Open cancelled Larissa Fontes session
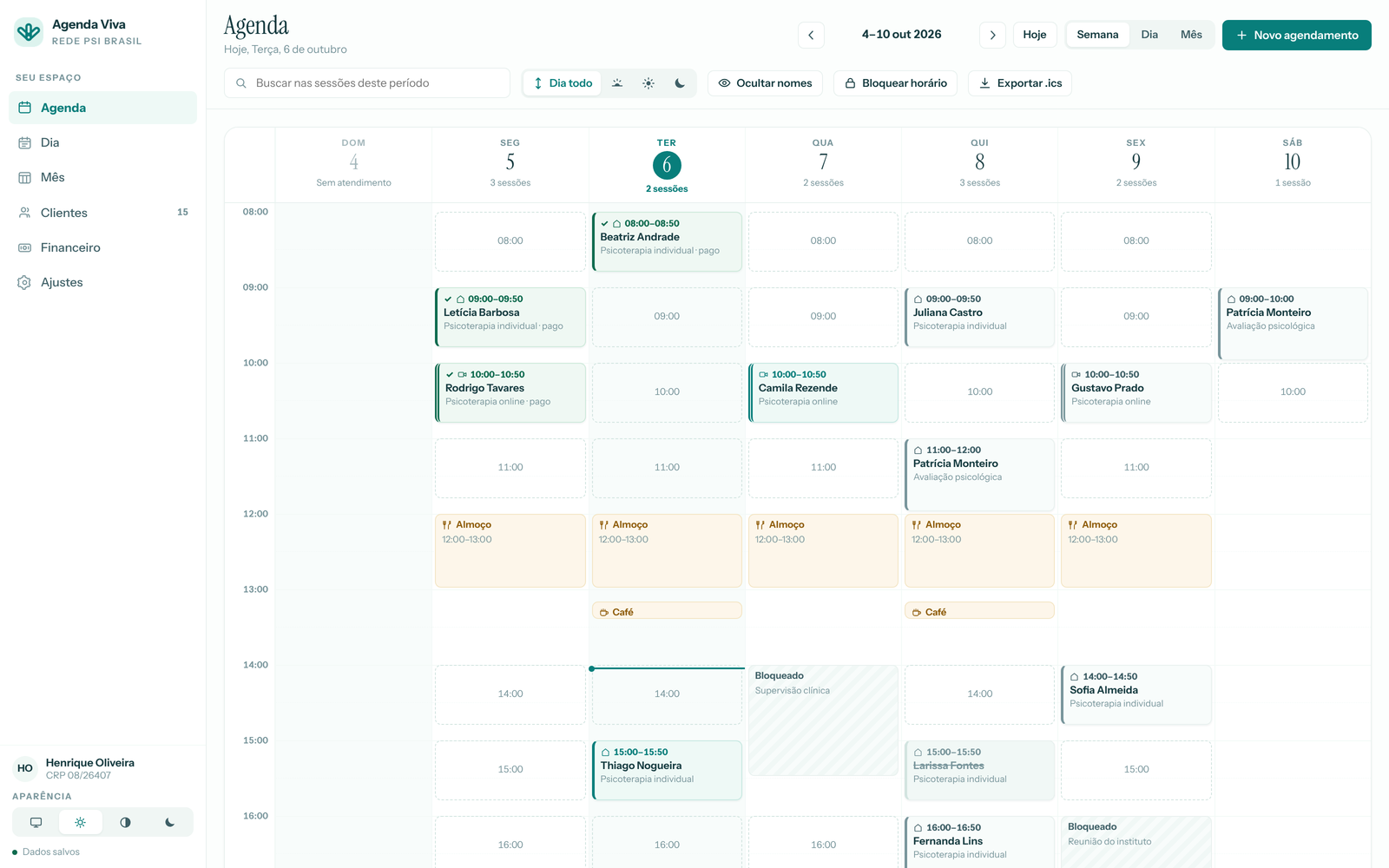Screen dimensions: 1389x868 pyautogui.click(x=979, y=770)
